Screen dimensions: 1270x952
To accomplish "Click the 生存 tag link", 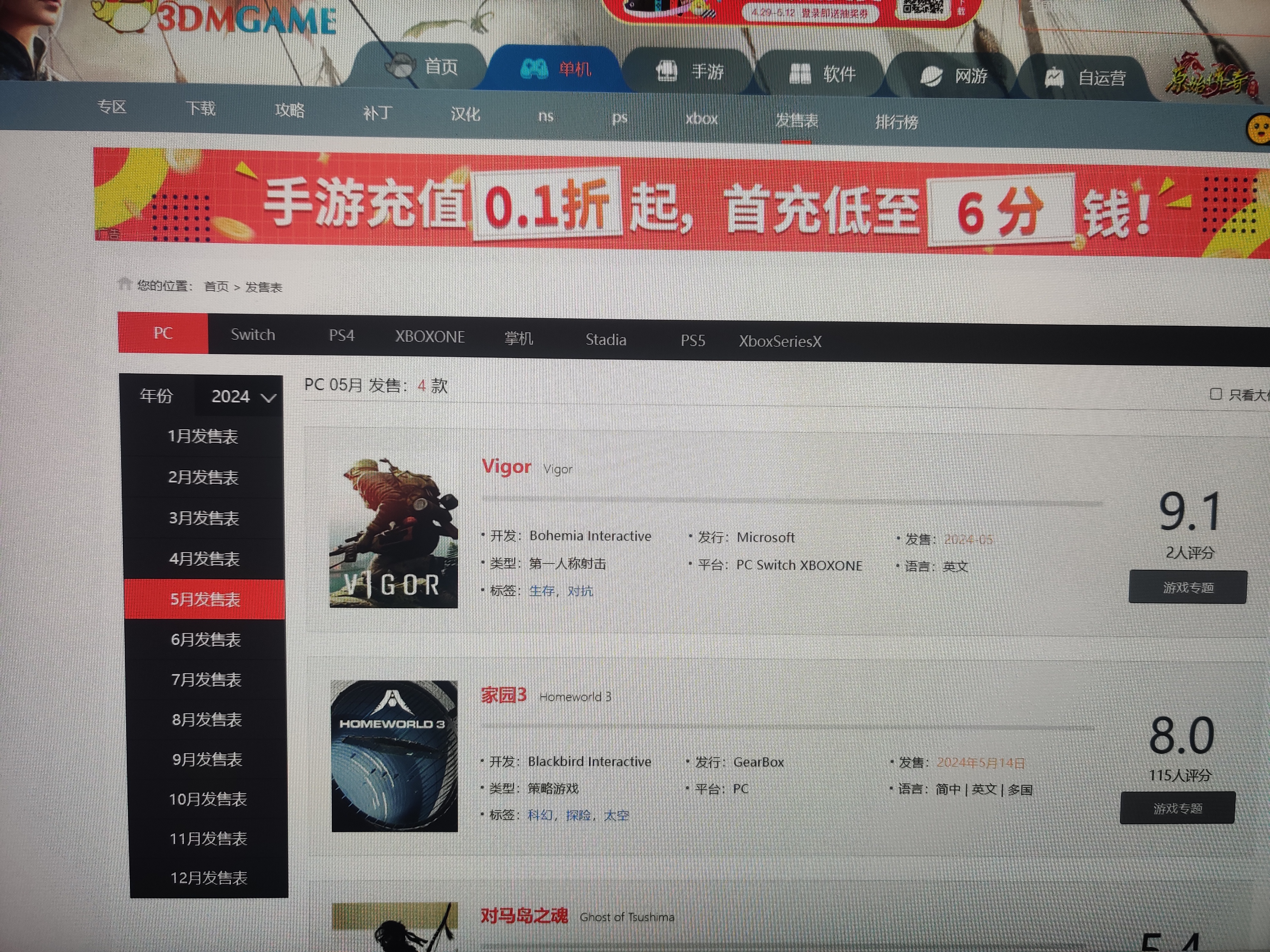I will [541, 591].
